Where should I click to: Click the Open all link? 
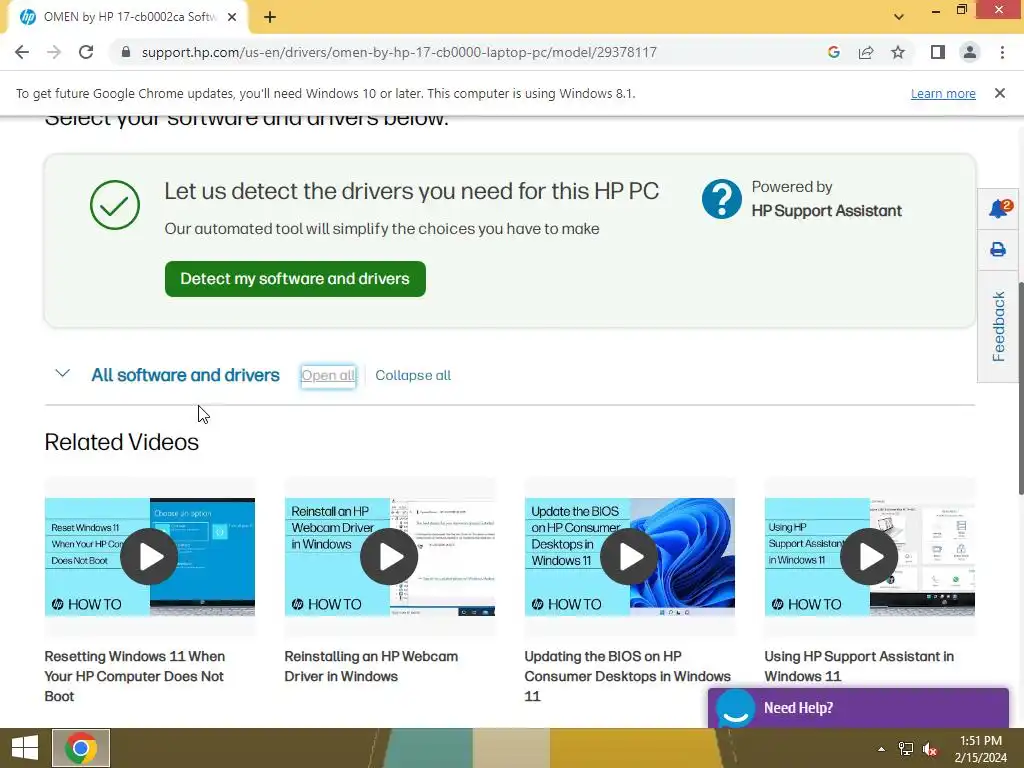[x=328, y=376]
